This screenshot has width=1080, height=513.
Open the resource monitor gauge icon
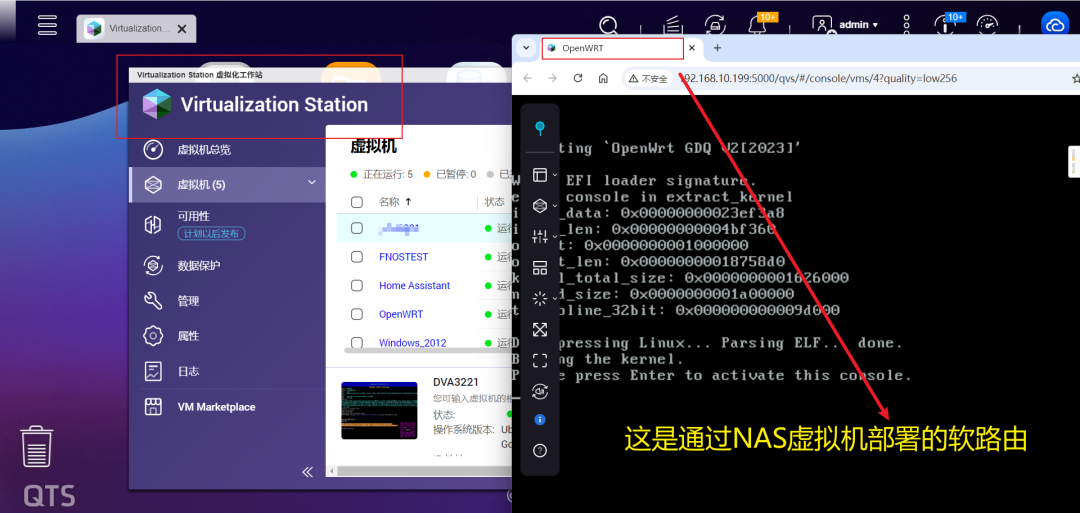(x=987, y=25)
